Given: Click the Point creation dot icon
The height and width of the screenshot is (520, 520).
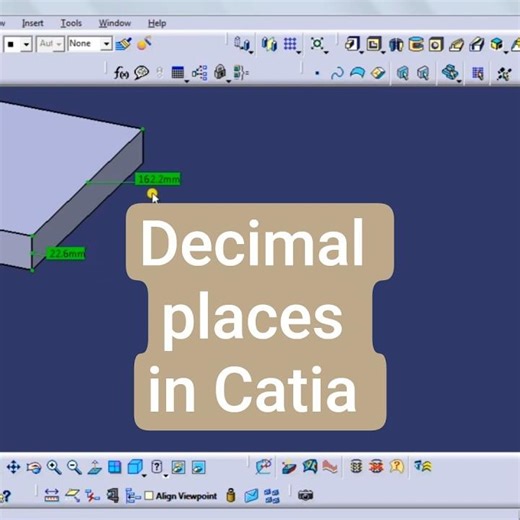Looking at the screenshot, I should (317, 73).
